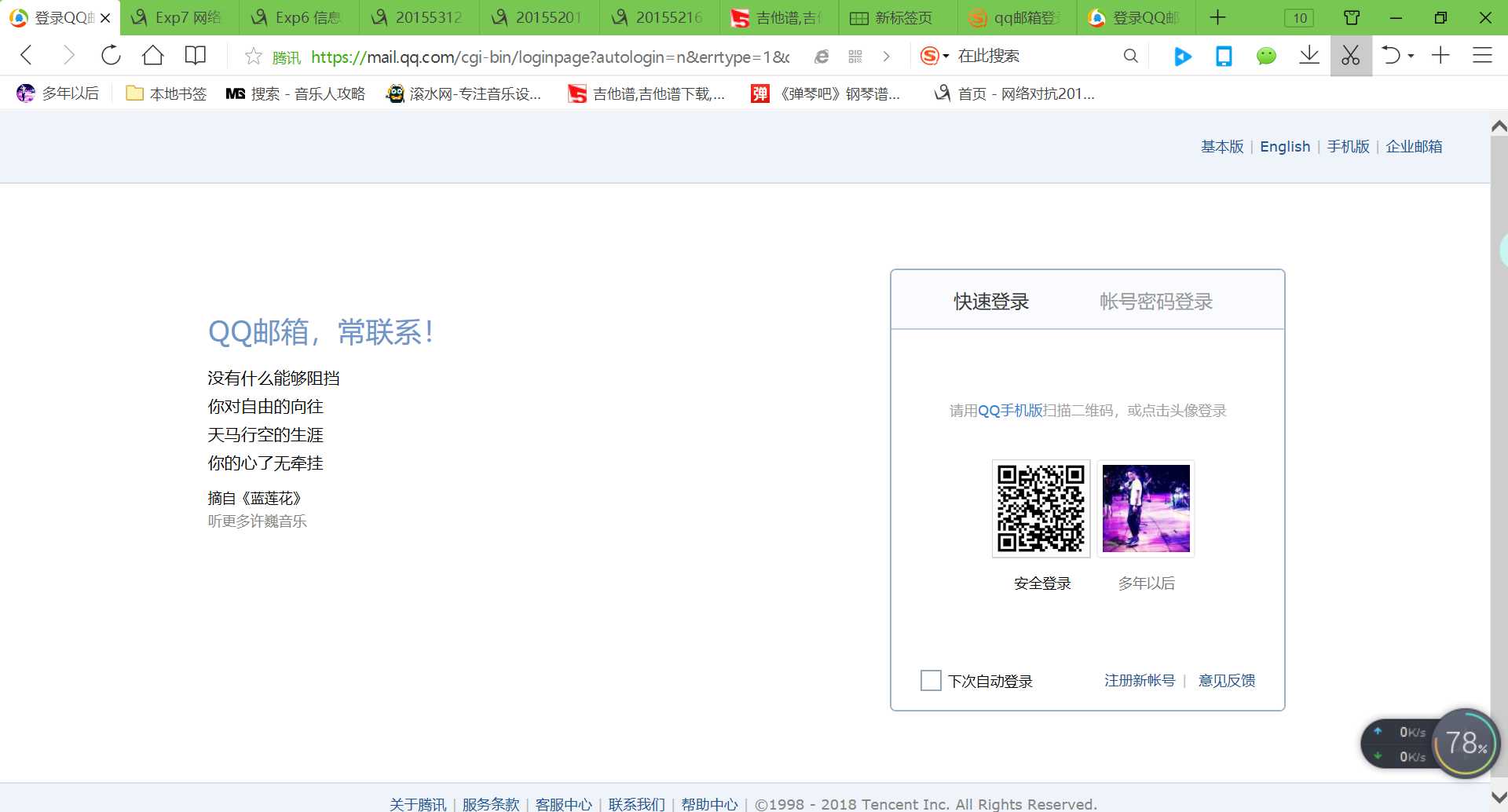Open the mobile phone toolbar icon
This screenshot has height=812, width=1508.
[1224, 56]
